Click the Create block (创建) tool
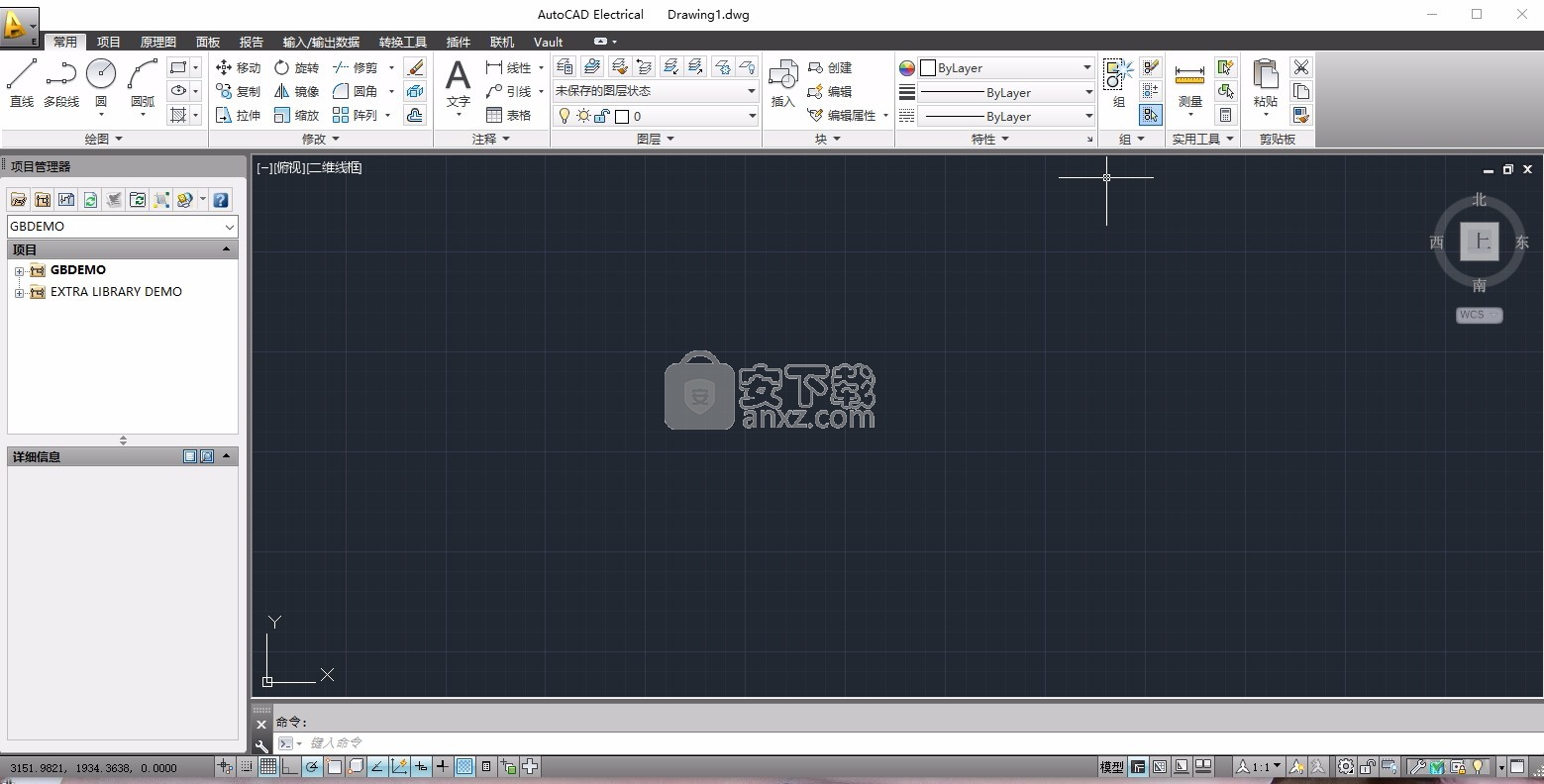 point(830,67)
